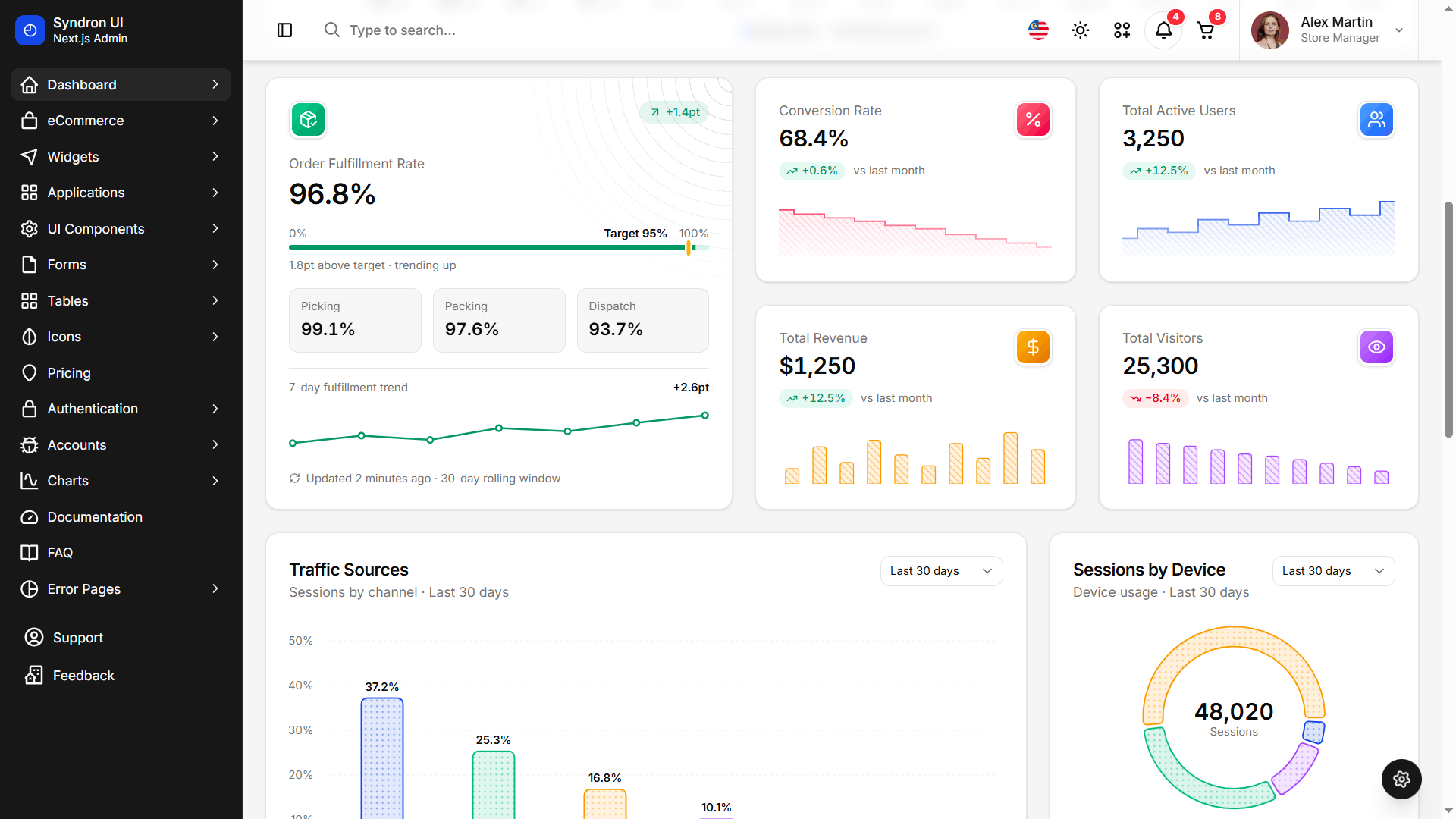Click the Total Revenue dollar icon
The image size is (1456, 819).
pos(1033,347)
